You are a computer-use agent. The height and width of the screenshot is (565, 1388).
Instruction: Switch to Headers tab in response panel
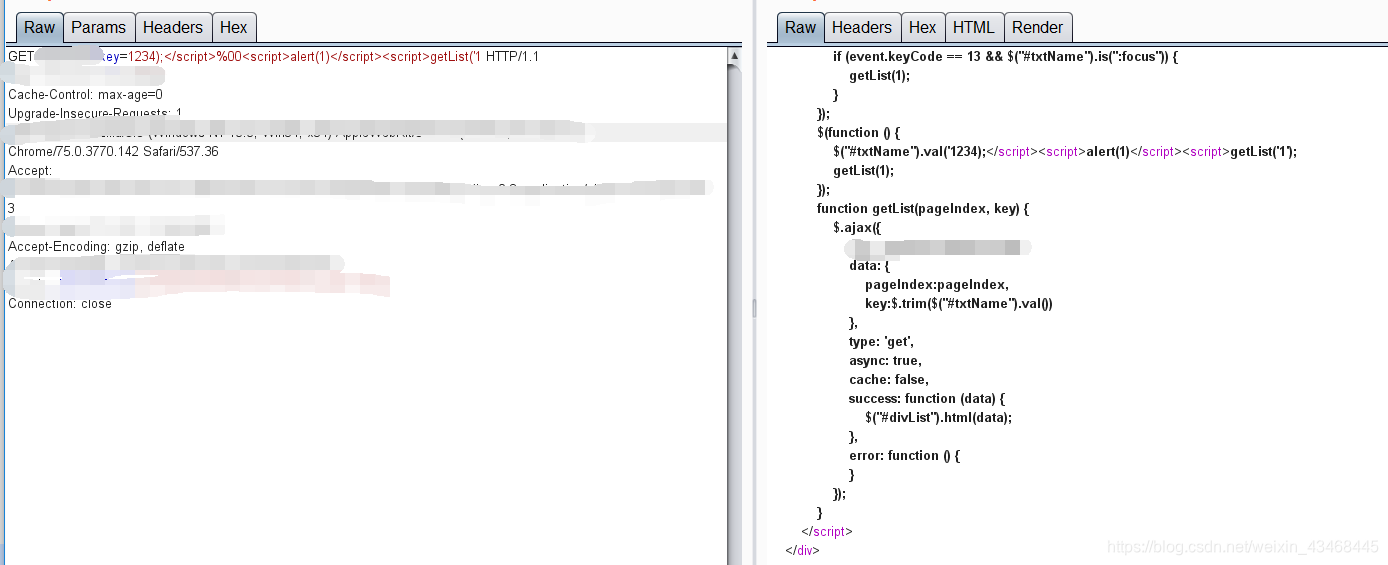pyautogui.click(x=862, y=28)
